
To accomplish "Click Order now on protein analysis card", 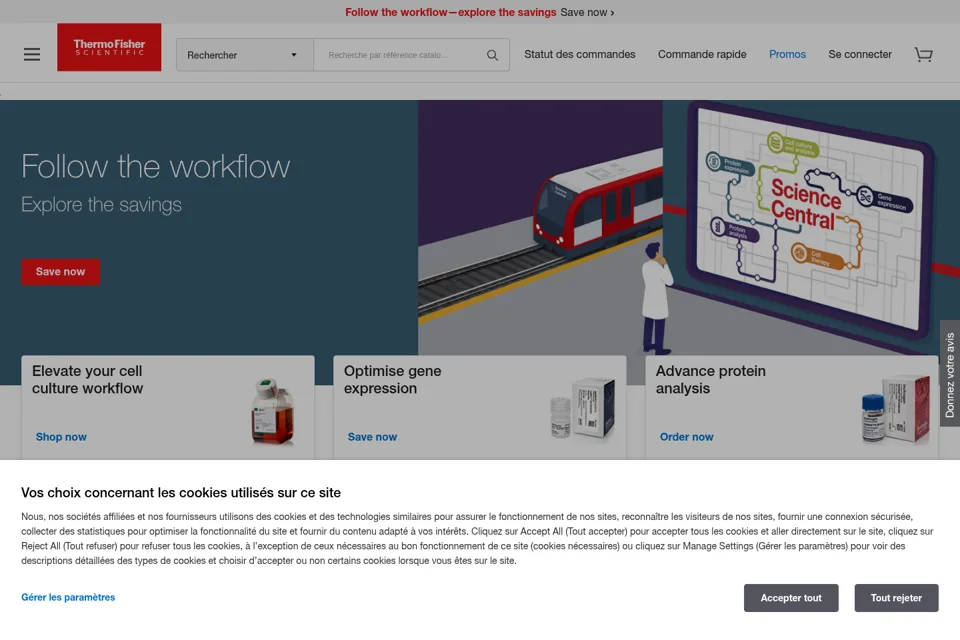I will [686, 437].
